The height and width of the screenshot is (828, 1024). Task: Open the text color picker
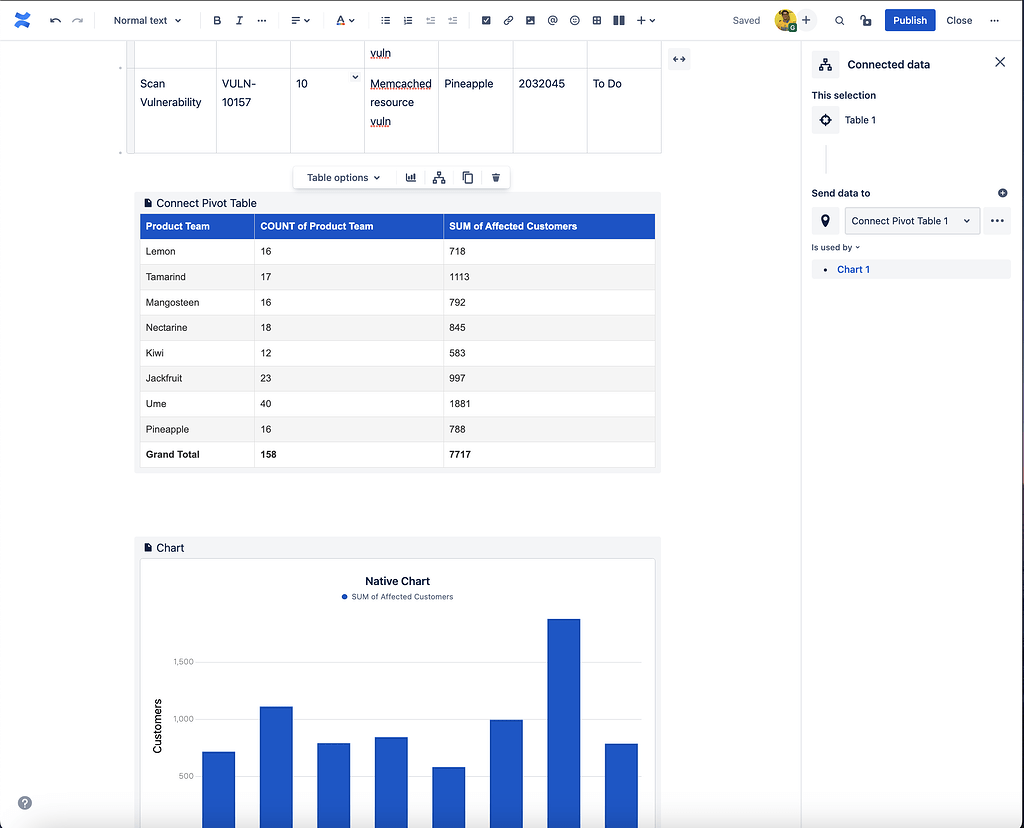[341, 20]
